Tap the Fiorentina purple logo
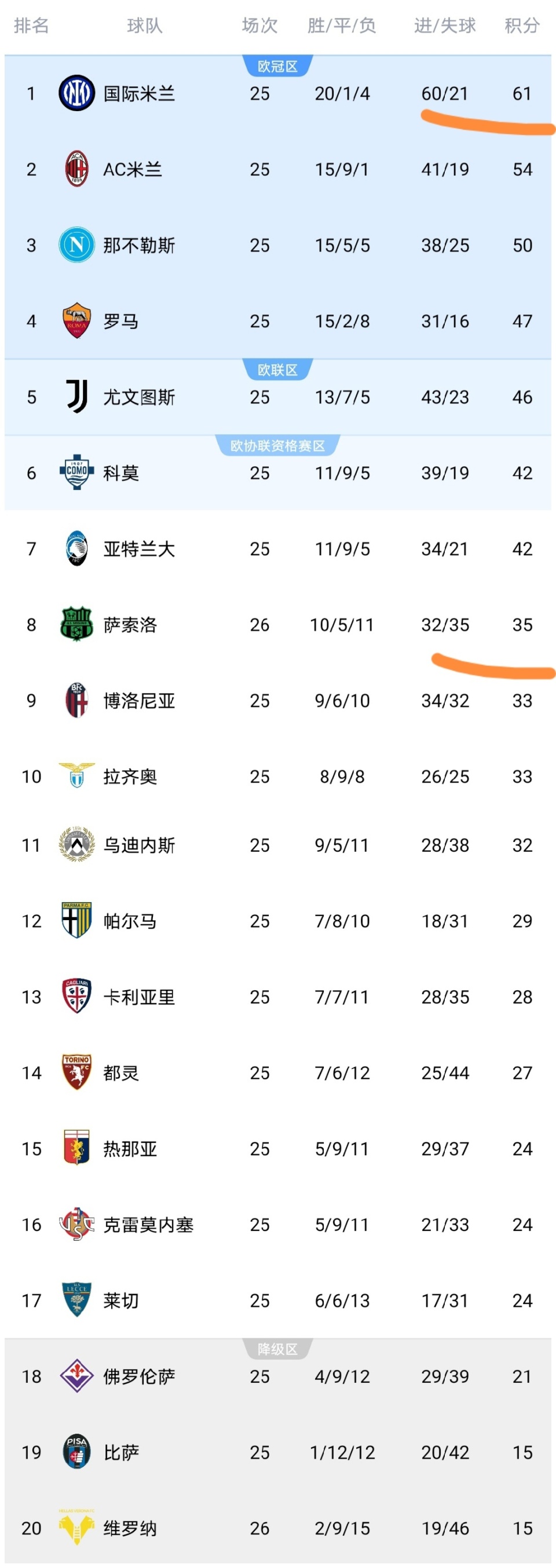 coord(76,1376)
